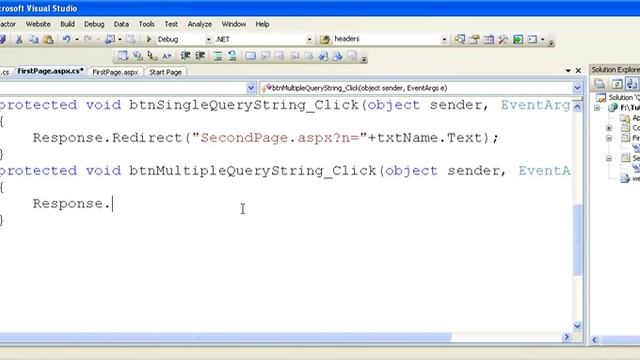Click the Increase Line Indent icon
This screenshot has height=360, width=640.
tap(200, 56)
